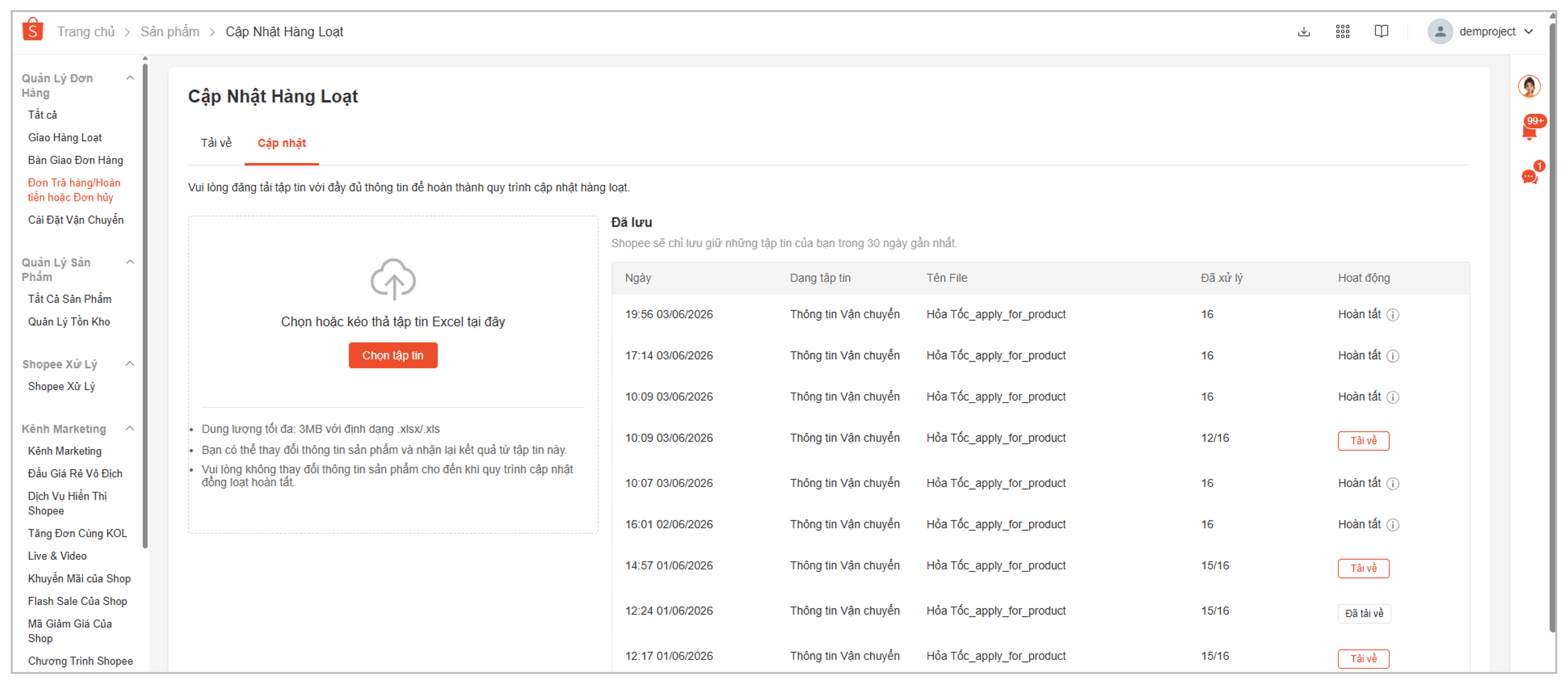This screenshot has height=684, width=1568.
Task: Open the apps grid icon
Action: click(1342, 32)
